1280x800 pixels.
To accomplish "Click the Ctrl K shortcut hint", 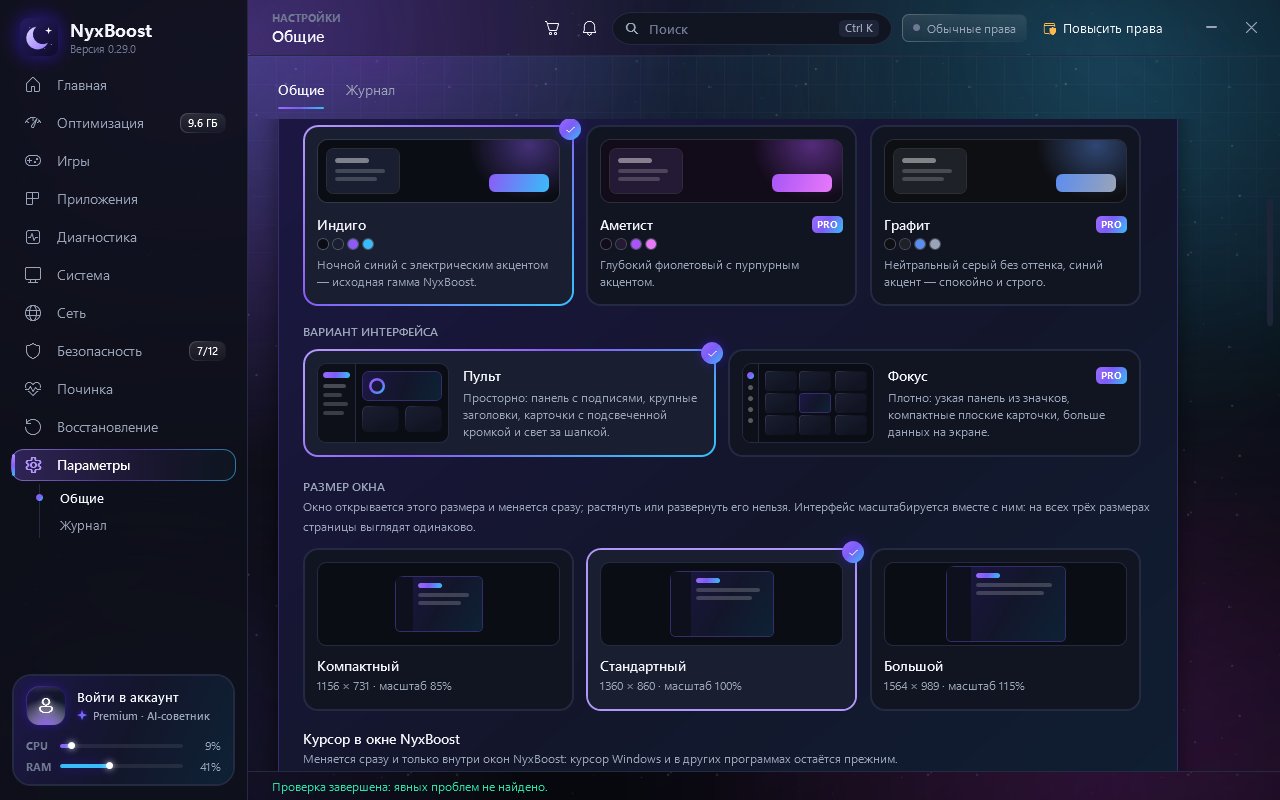I will 859,29.
